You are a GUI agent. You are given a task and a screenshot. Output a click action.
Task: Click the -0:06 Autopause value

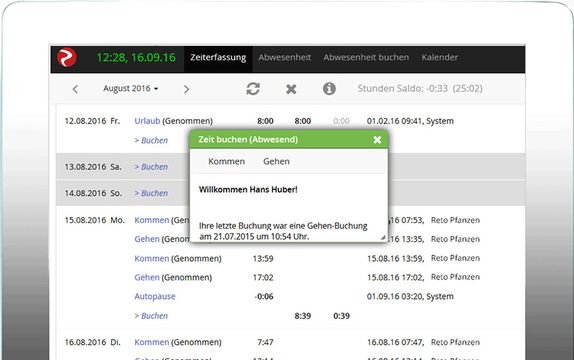click(264, 297)
